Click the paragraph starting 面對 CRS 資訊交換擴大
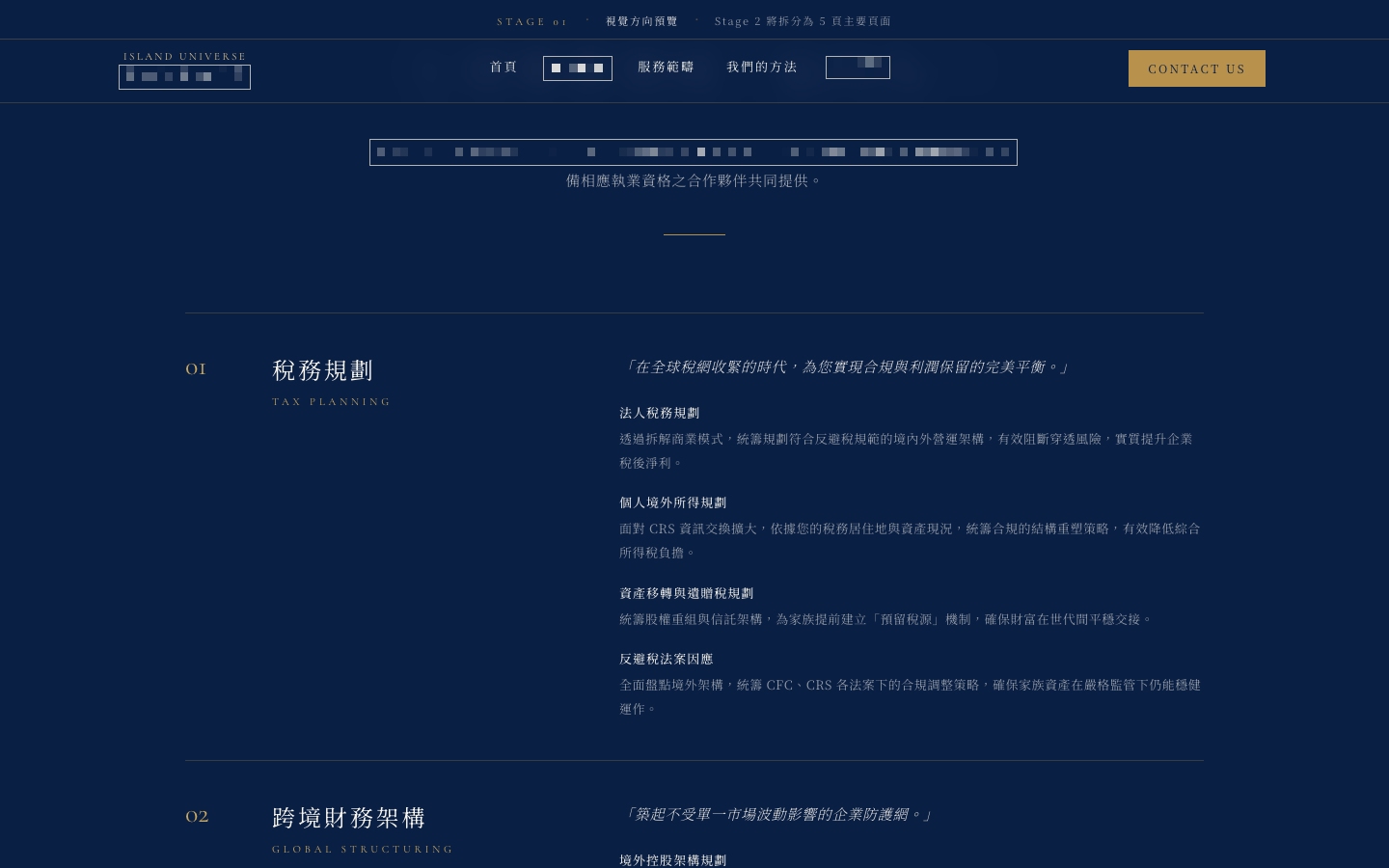The width and height of the screenshot is (1389, 868). [910, 540]
